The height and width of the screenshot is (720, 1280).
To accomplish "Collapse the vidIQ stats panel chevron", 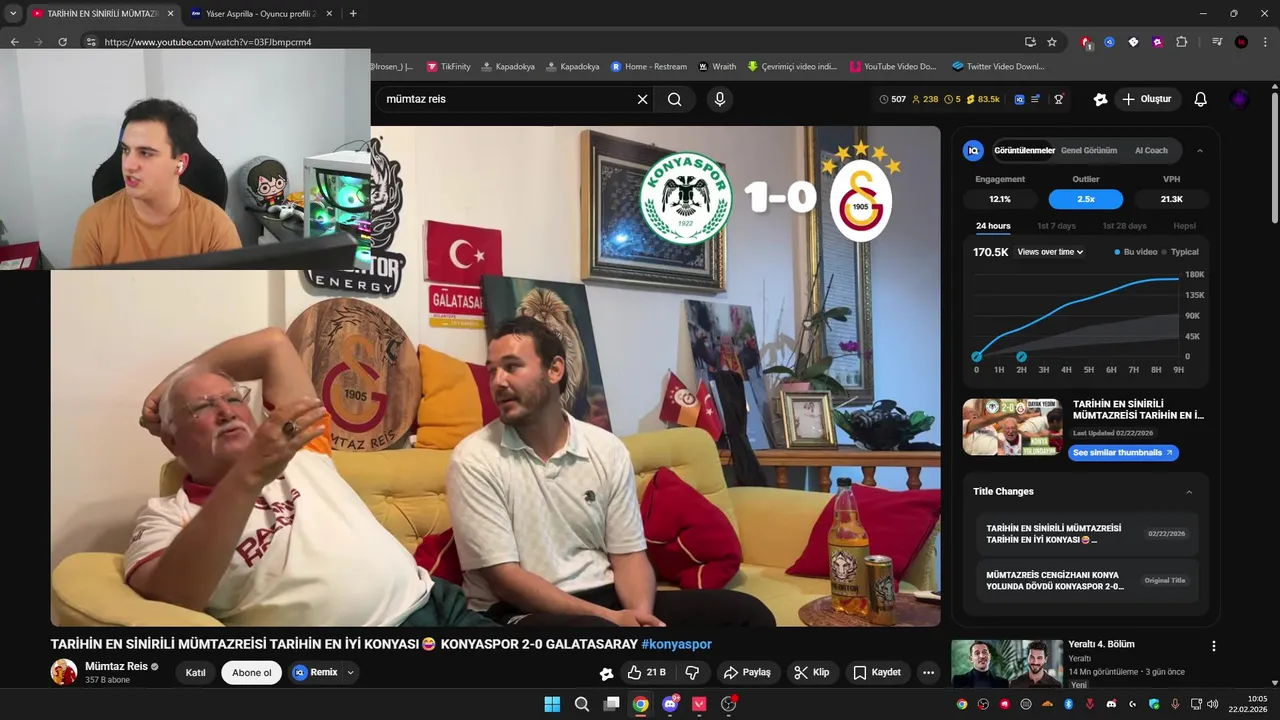I will [x=1200, y=150].
